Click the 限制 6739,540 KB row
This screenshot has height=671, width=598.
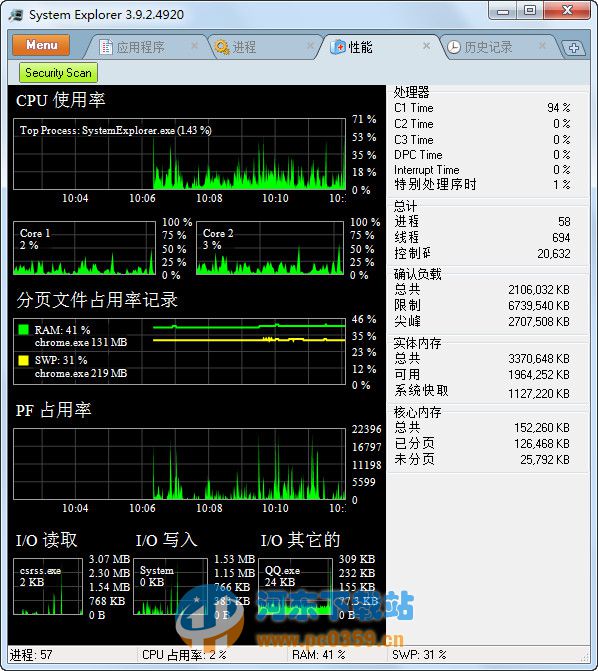(x=482, y=306)
